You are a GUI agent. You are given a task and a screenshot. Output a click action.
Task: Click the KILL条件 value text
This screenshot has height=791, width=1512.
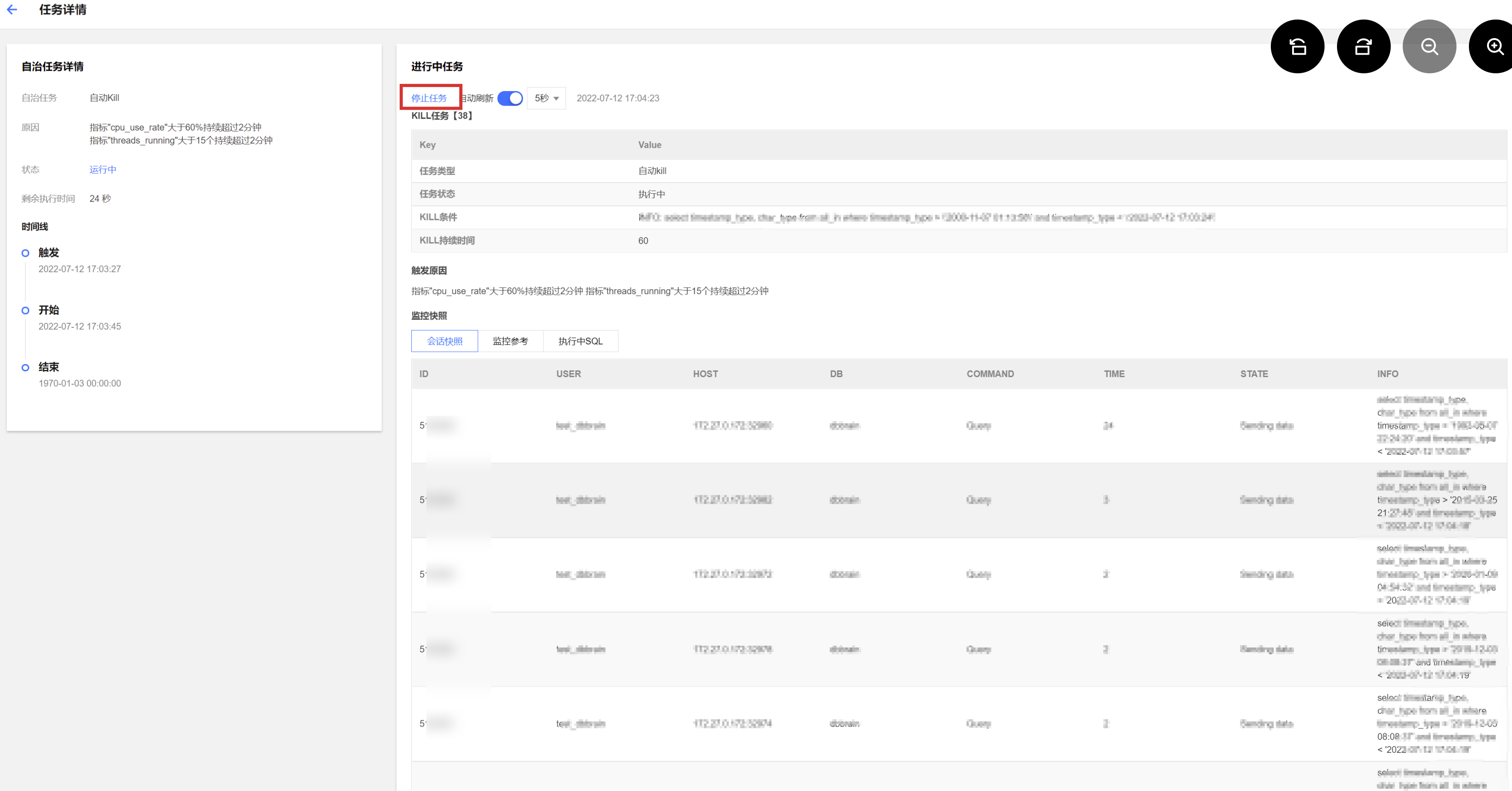[x=926, y=218]
